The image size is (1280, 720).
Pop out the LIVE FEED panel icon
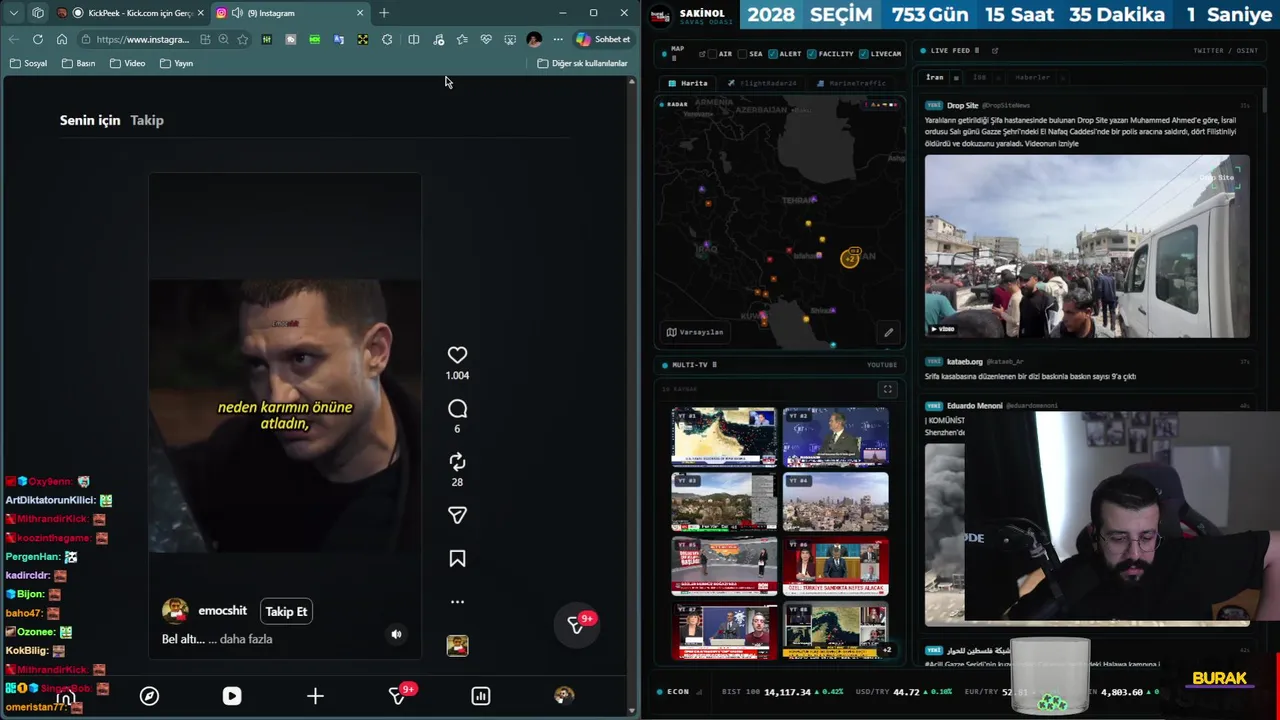pyautogui.click(x=995, y=50)
